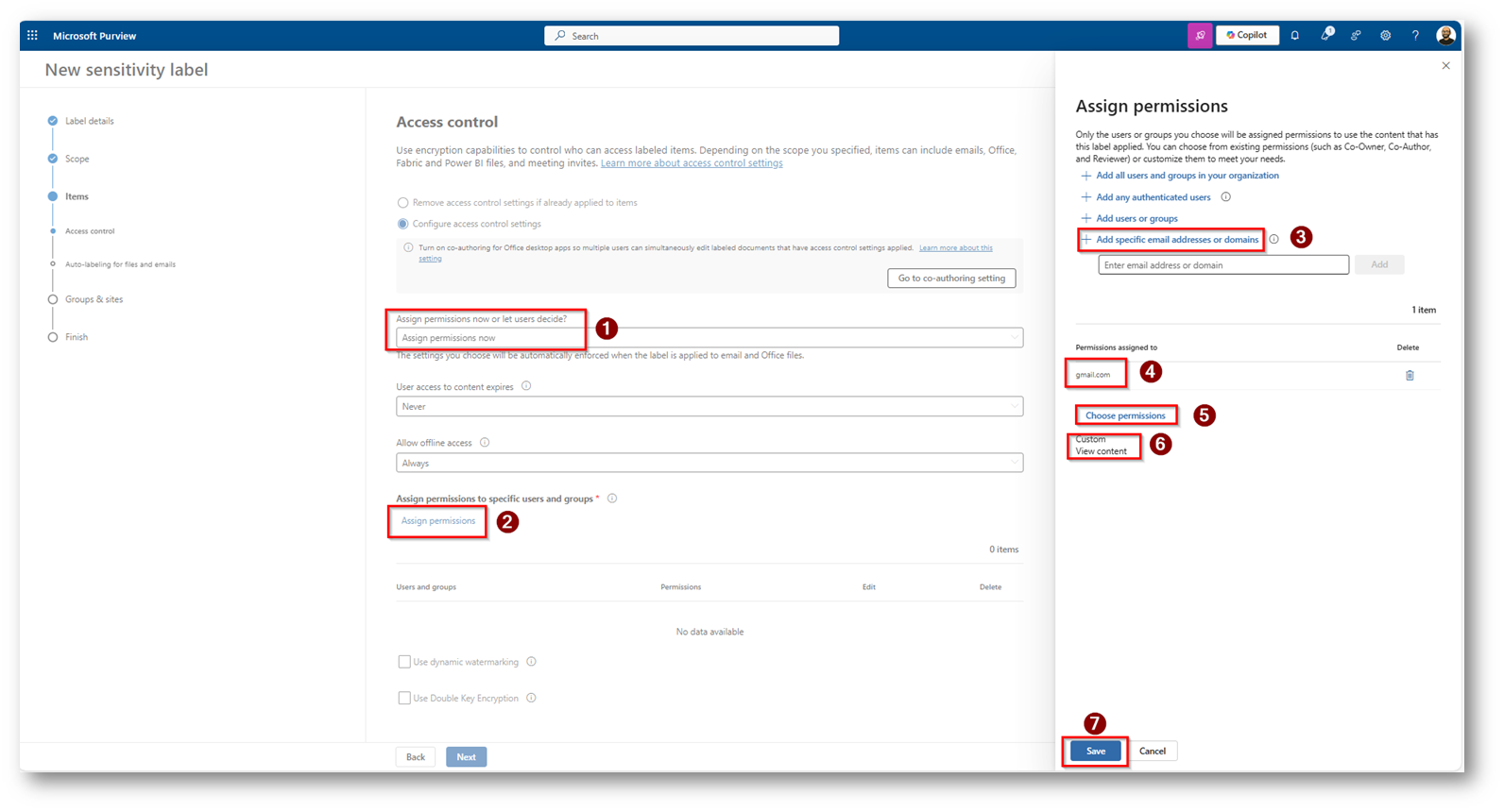The width and height of the screenshot is (1504, 812).
Task: Click the people feedback icon in header
Action: click(1356, 36)
